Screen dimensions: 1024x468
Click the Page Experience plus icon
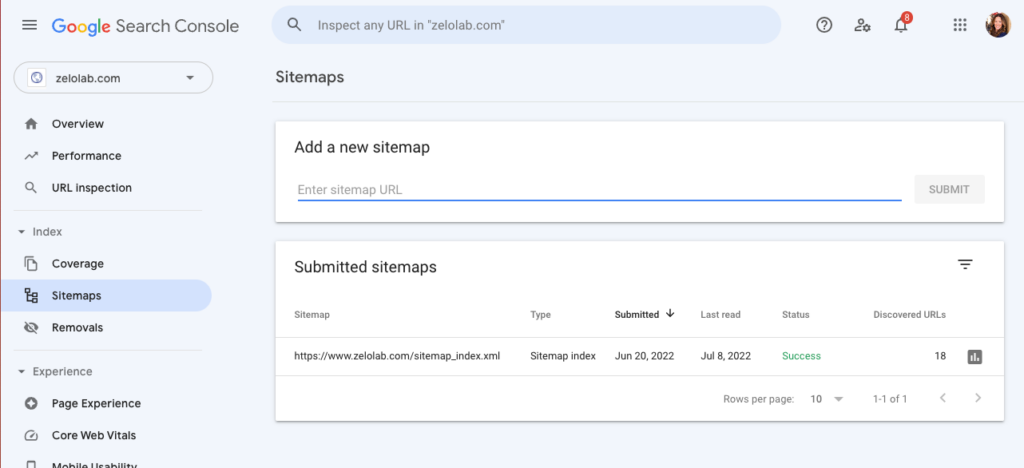pos(31,403)
